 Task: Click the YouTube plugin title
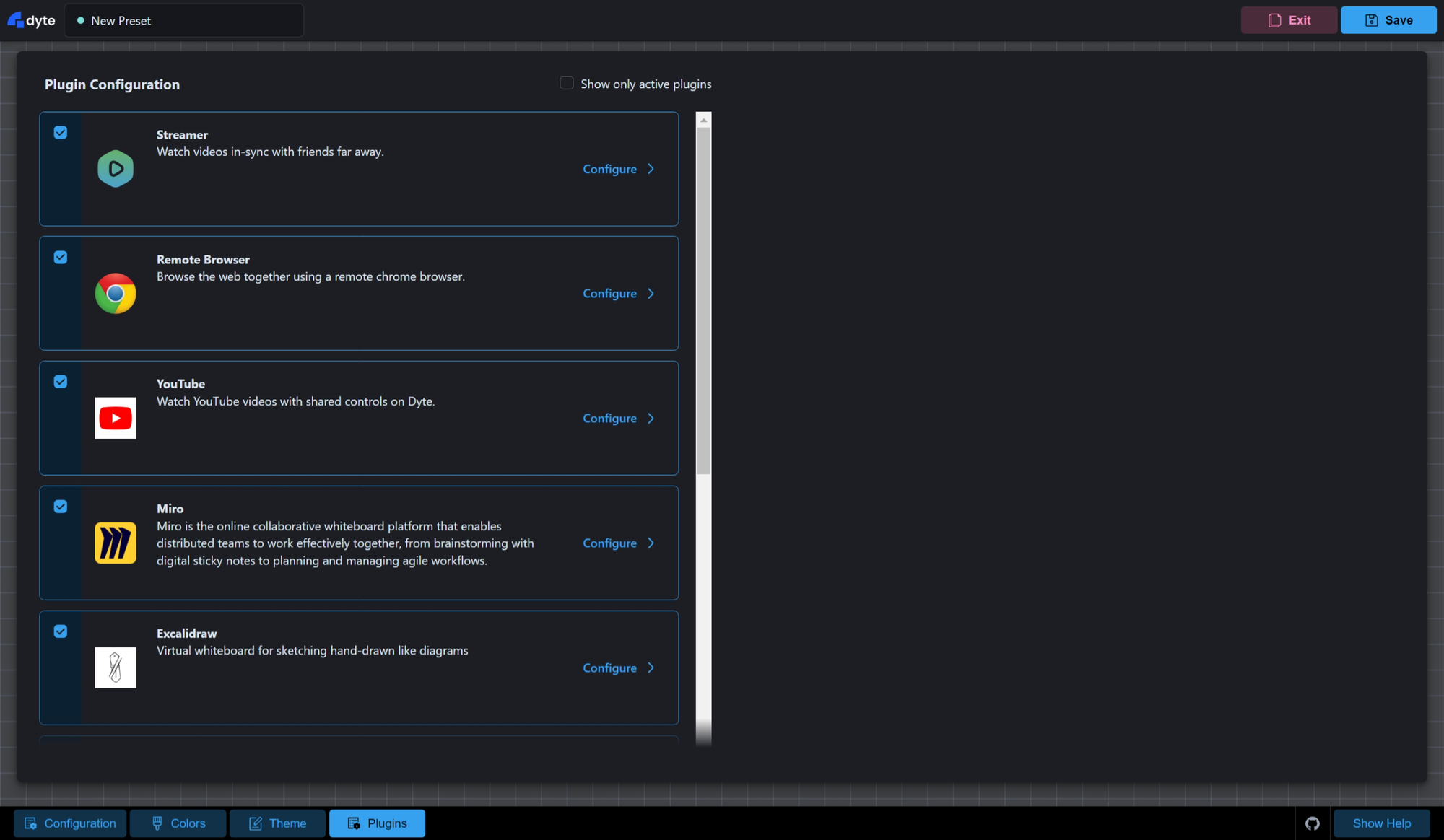pyautogui.click(x=180, y=384)
